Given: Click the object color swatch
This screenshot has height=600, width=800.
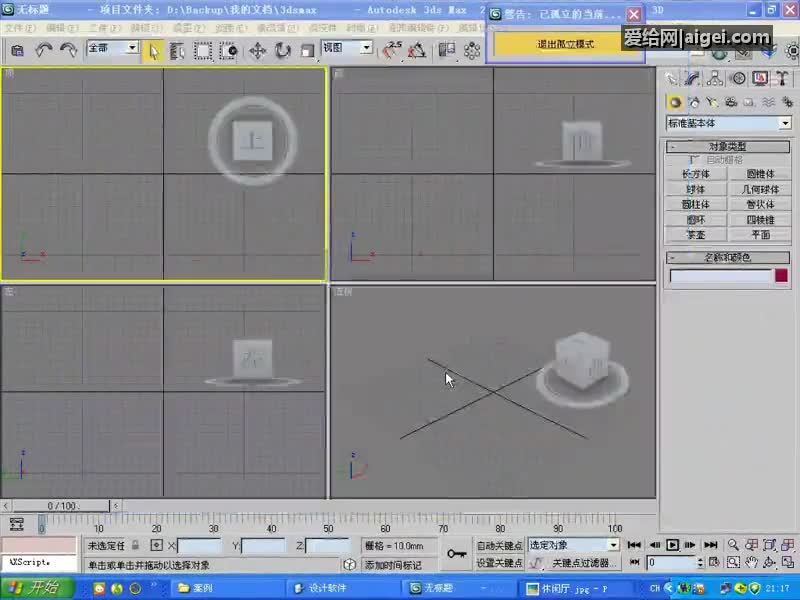Looking at the screenshot, I should point(781,276).
